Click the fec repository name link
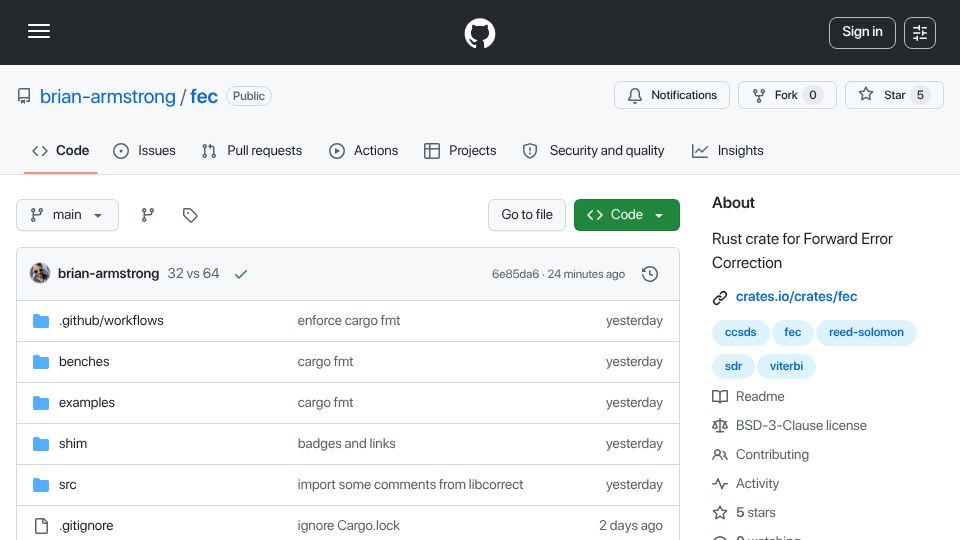The height and width of the screenshot is (540, 960). tap(204, 96)
